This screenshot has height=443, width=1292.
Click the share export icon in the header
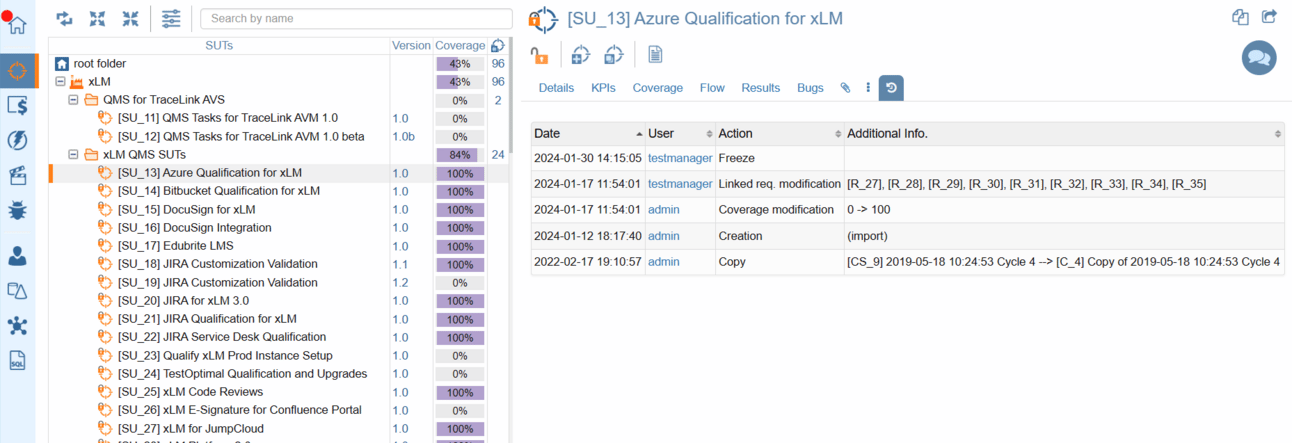1270,16
